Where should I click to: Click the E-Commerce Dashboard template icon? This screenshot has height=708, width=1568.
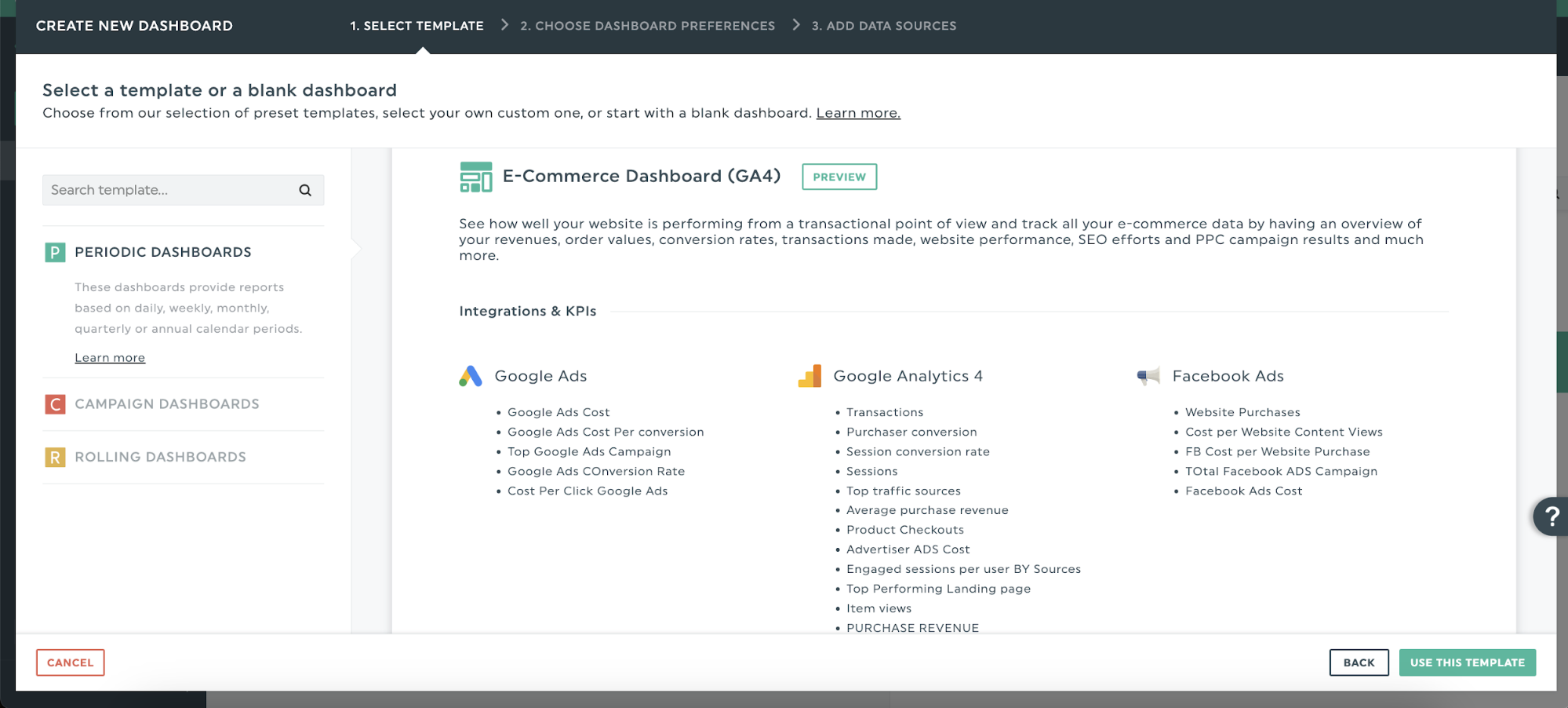475,177
